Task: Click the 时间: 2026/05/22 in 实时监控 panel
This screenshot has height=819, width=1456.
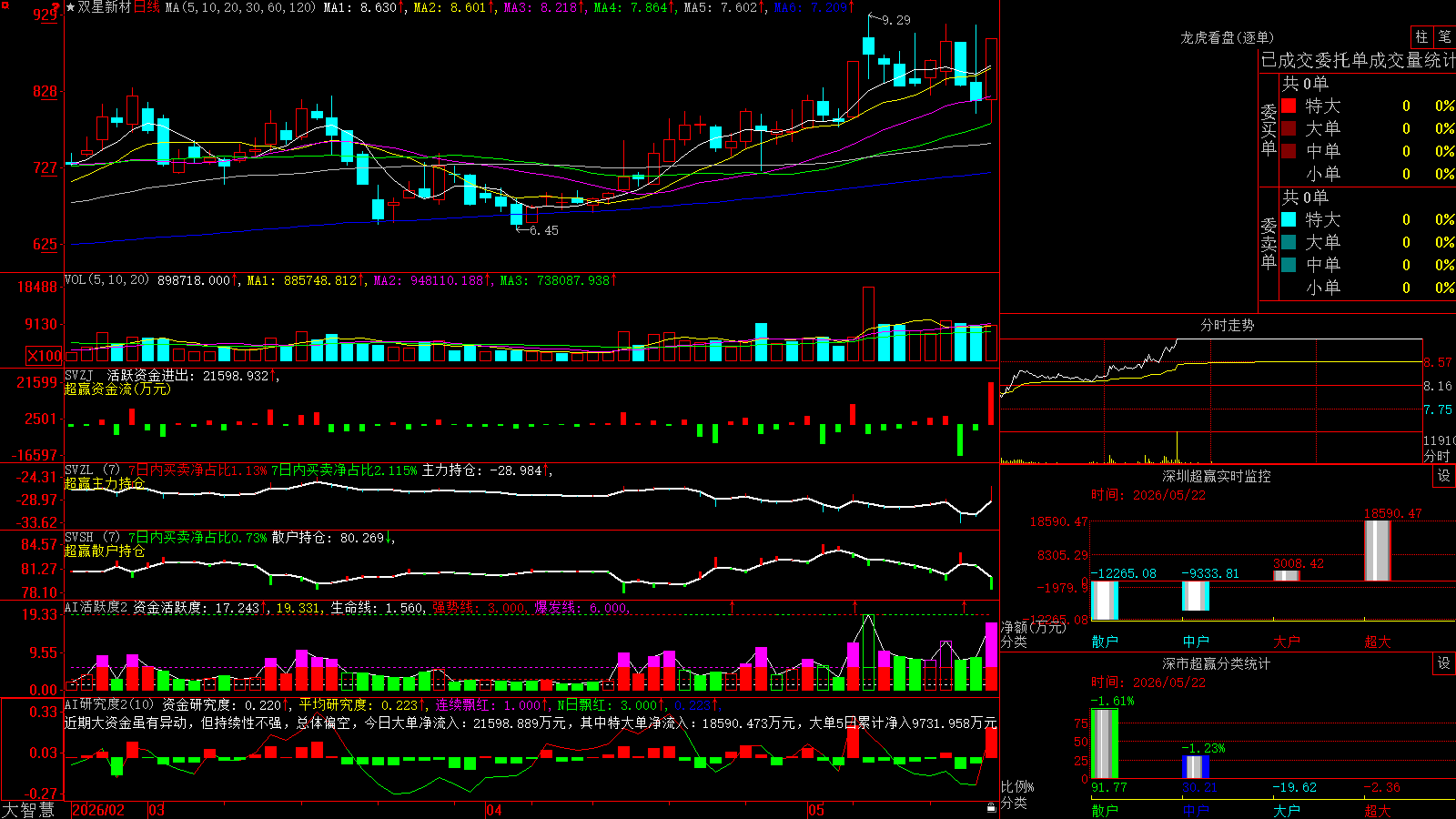Action: 1148,495
